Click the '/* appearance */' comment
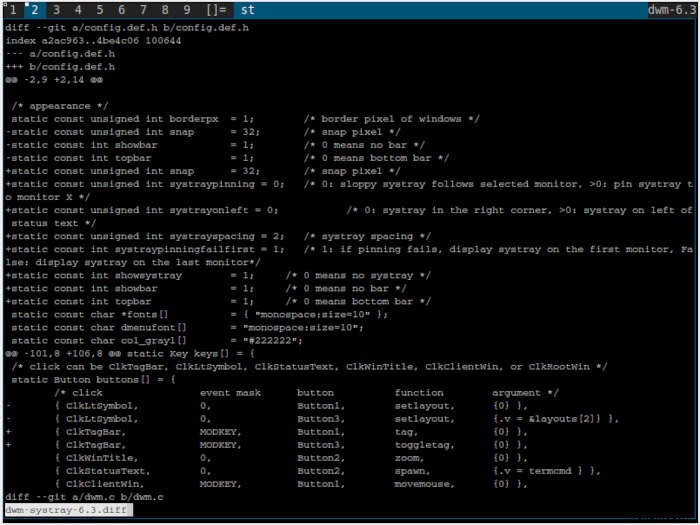Viewport: 700px width, 525px height. pyautogui.click(x=60, y=106)
